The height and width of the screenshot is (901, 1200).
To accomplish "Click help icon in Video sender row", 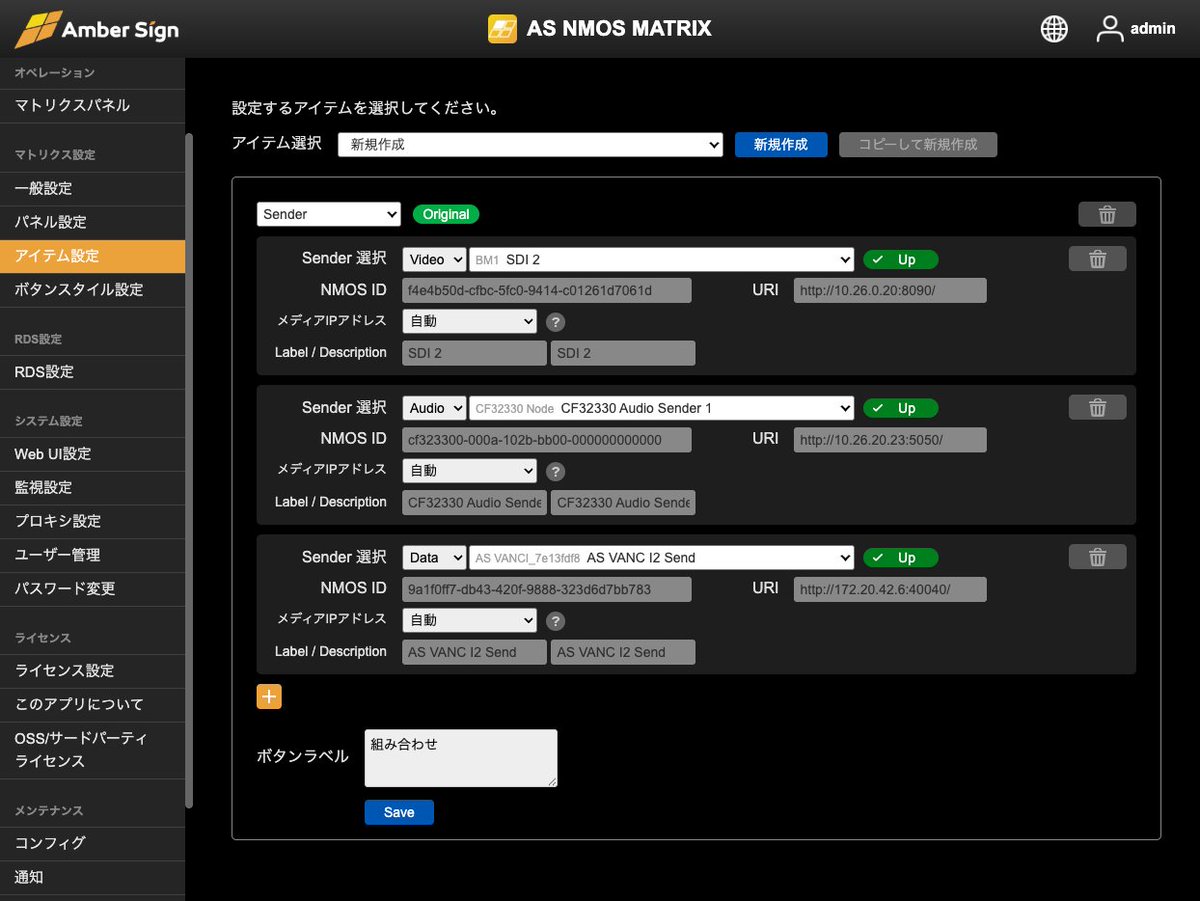I will click(x=556, y=322).
